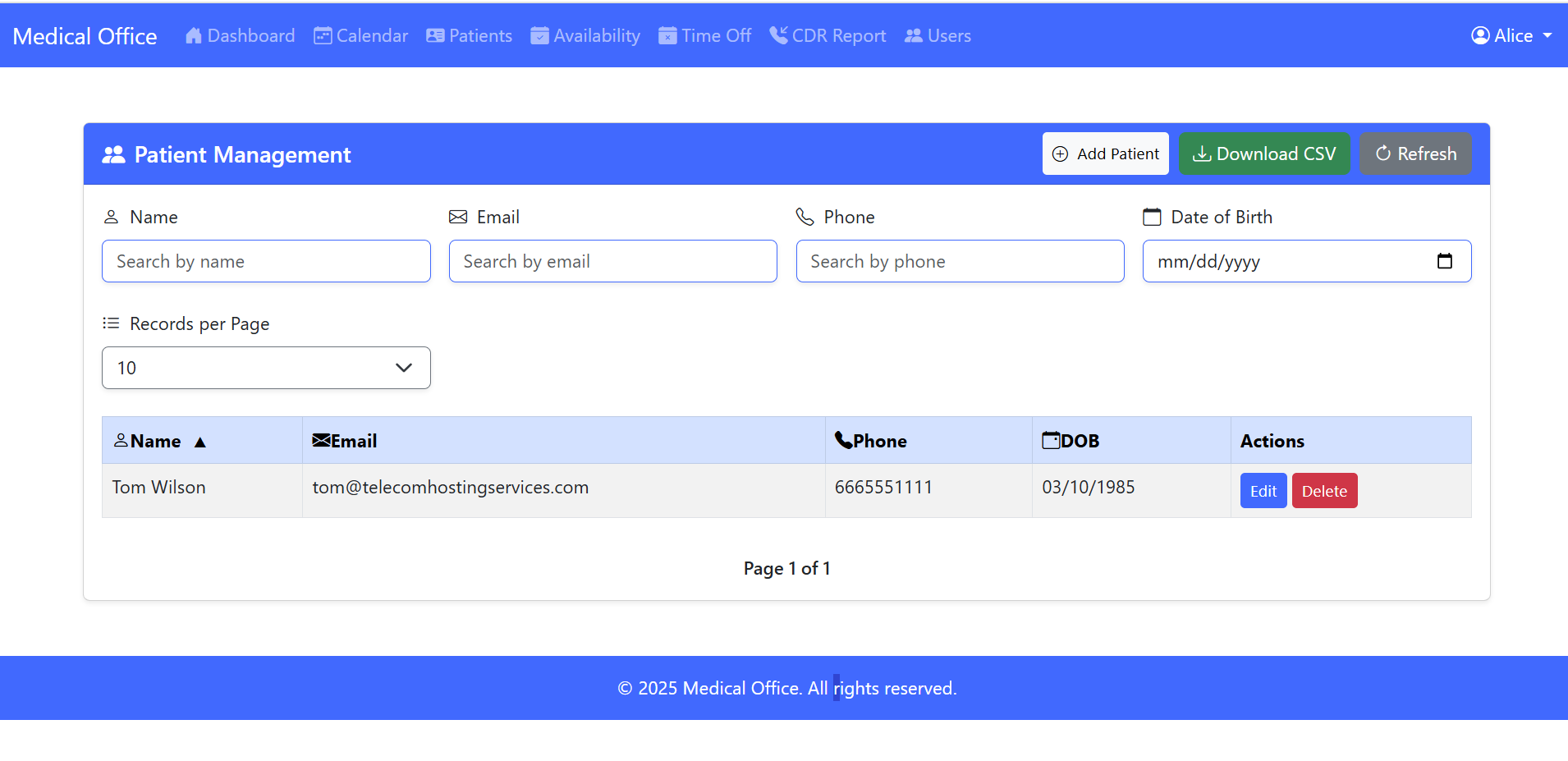Click the Add Patient button
Image resolution: width=1568 pixels, height=761 pixels.
pyautogui.click(x=1105, y=154)
